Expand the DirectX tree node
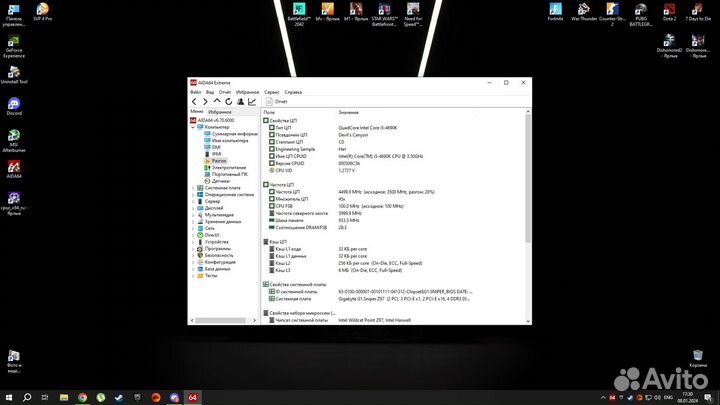 coord(193,235)
